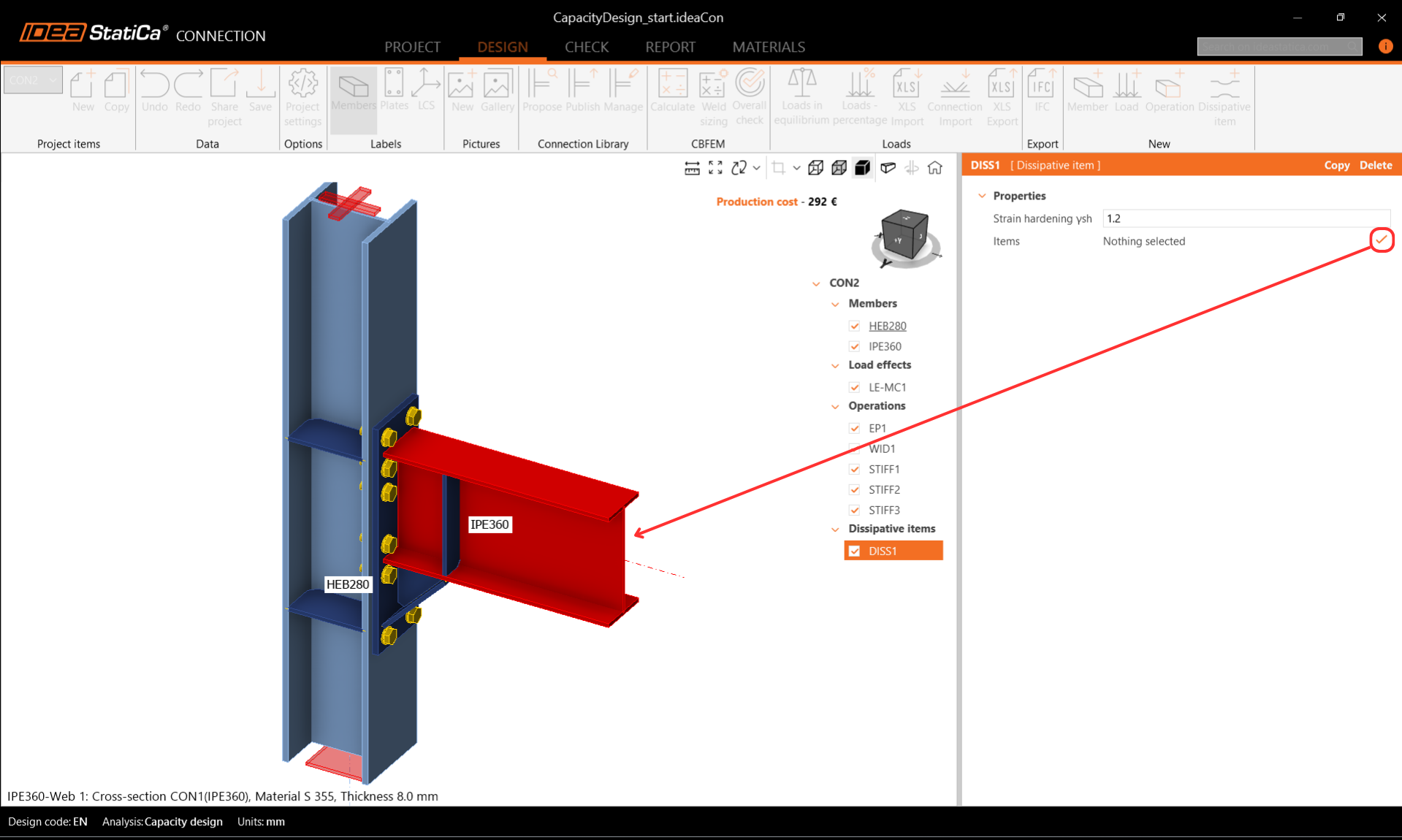Collapse the CON2 tree node
This screenshot has width=1402, height=840.
816,283
